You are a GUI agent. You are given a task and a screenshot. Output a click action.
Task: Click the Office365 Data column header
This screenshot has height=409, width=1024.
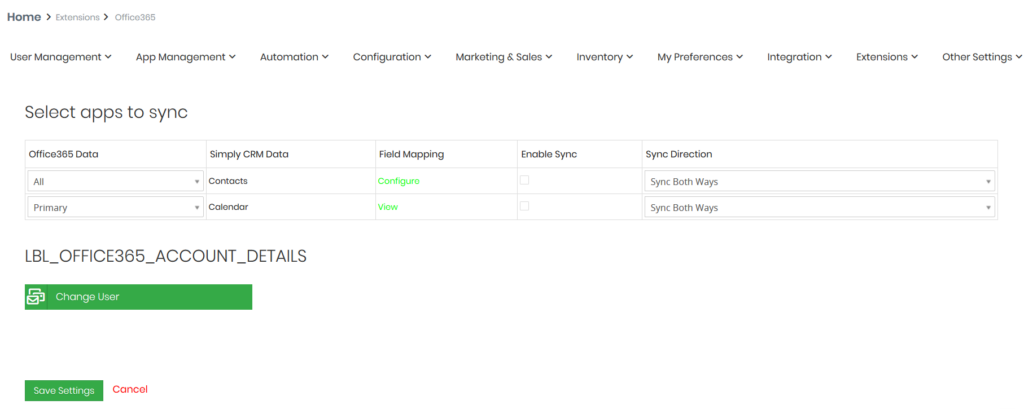point(63,154)
